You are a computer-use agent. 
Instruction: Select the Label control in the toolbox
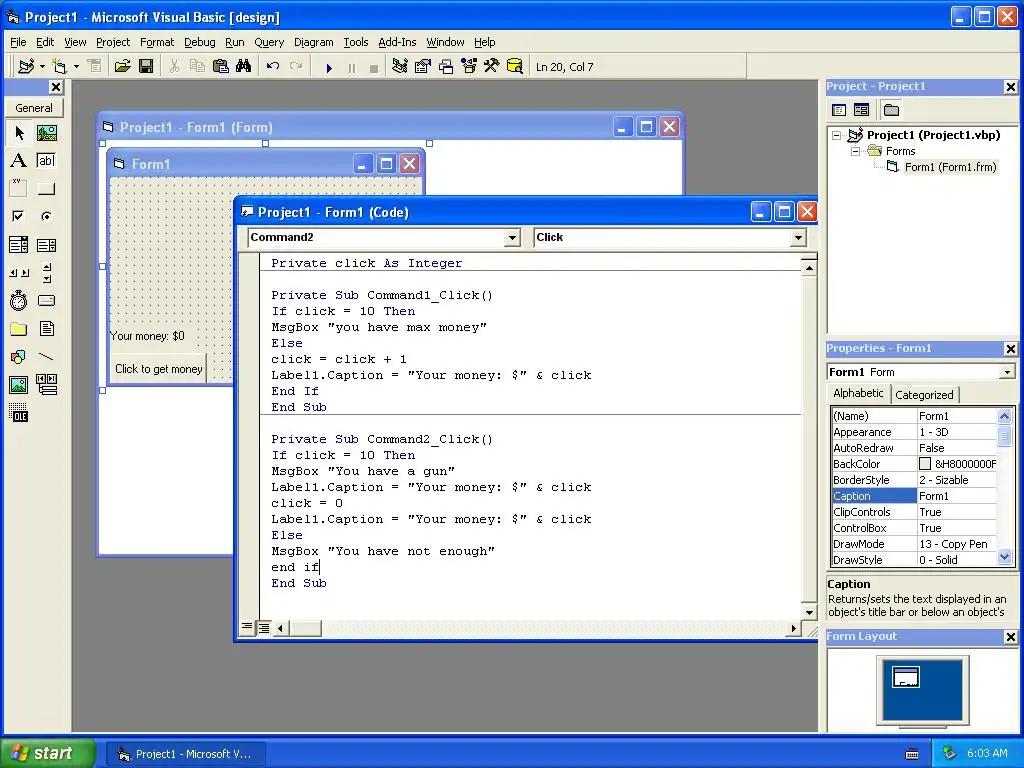[x=19, y=161]
